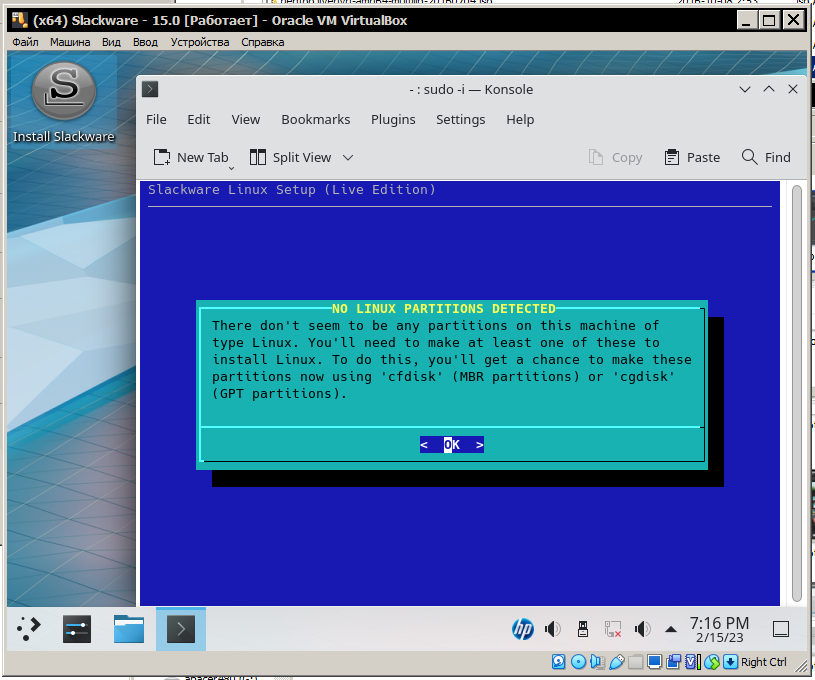
Task: Click VirtualBox shared folders indicator
Action: (636, 662)
